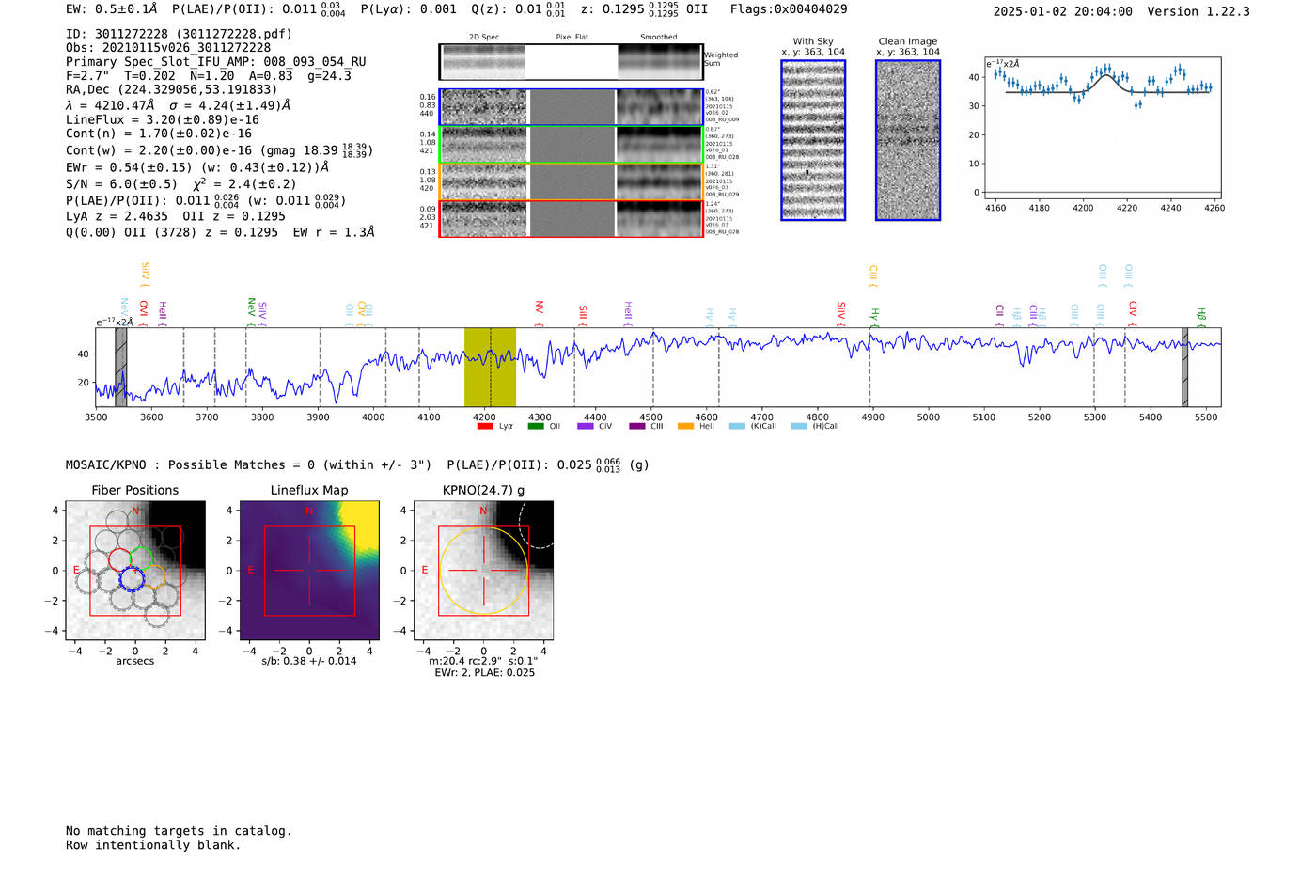Select the orange-bordered 2D spectrum row

click(572, 181)
